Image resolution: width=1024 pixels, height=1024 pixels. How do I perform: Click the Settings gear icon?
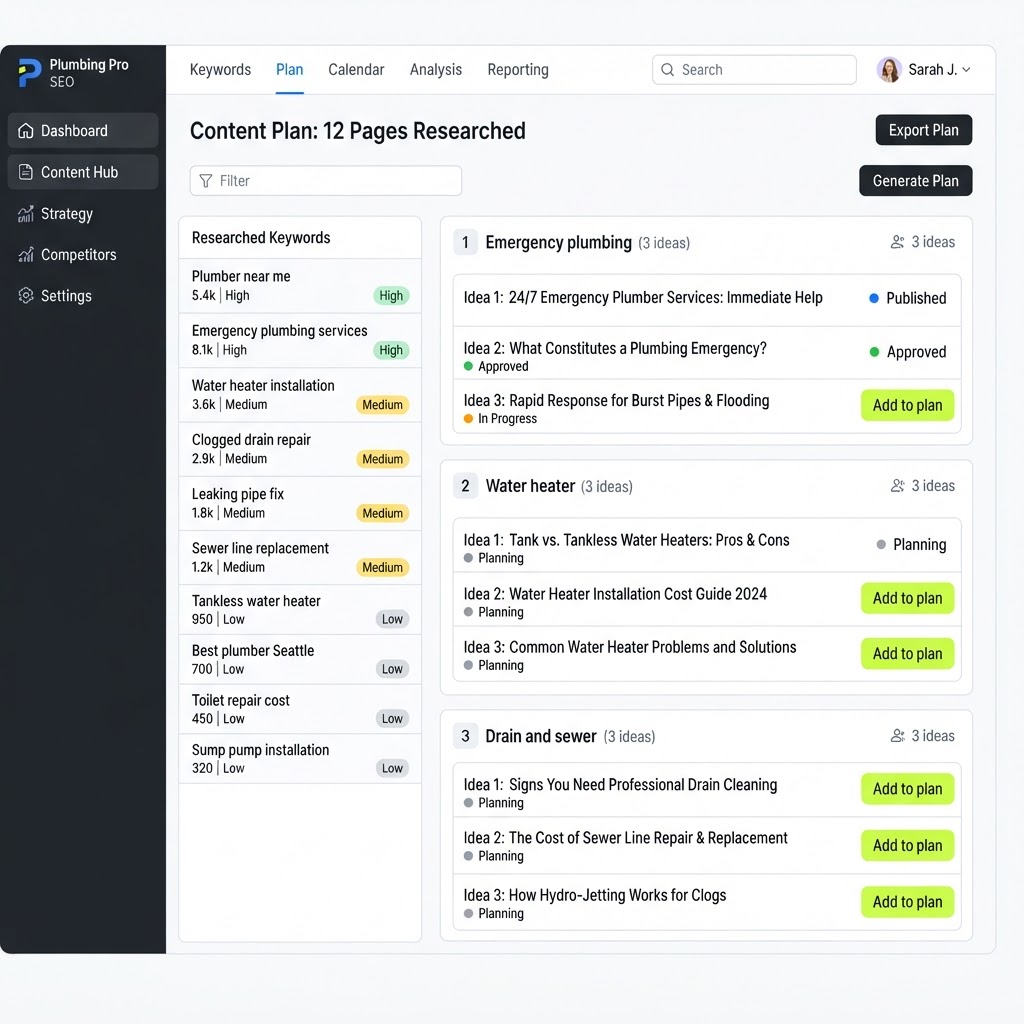click(25, 296)
